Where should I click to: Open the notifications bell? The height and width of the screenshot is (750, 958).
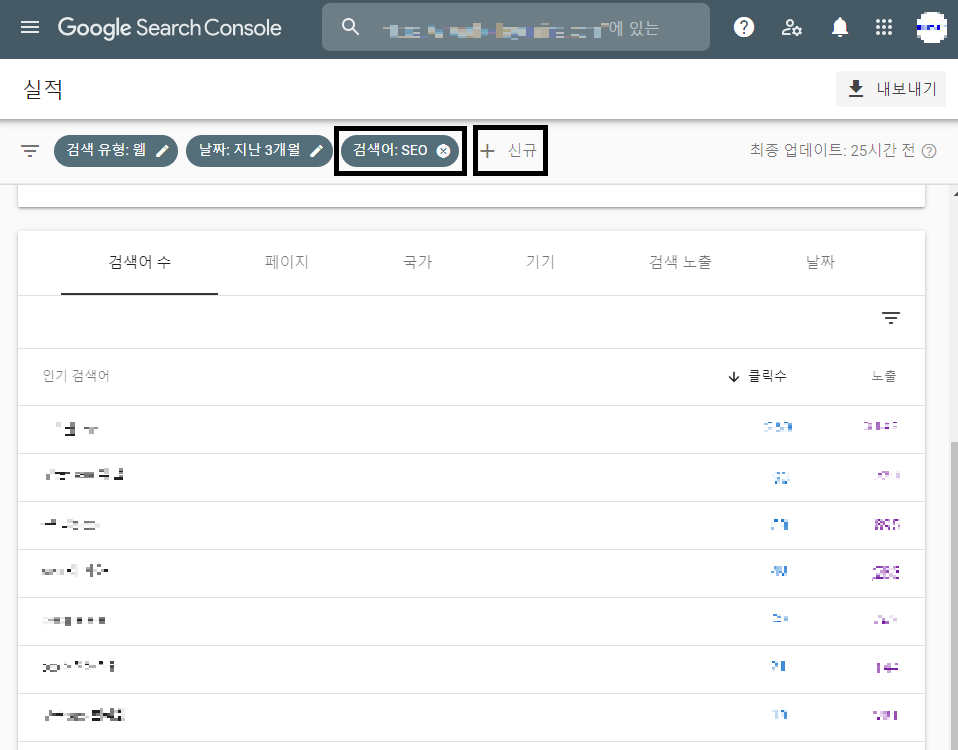tap(840, 27)
